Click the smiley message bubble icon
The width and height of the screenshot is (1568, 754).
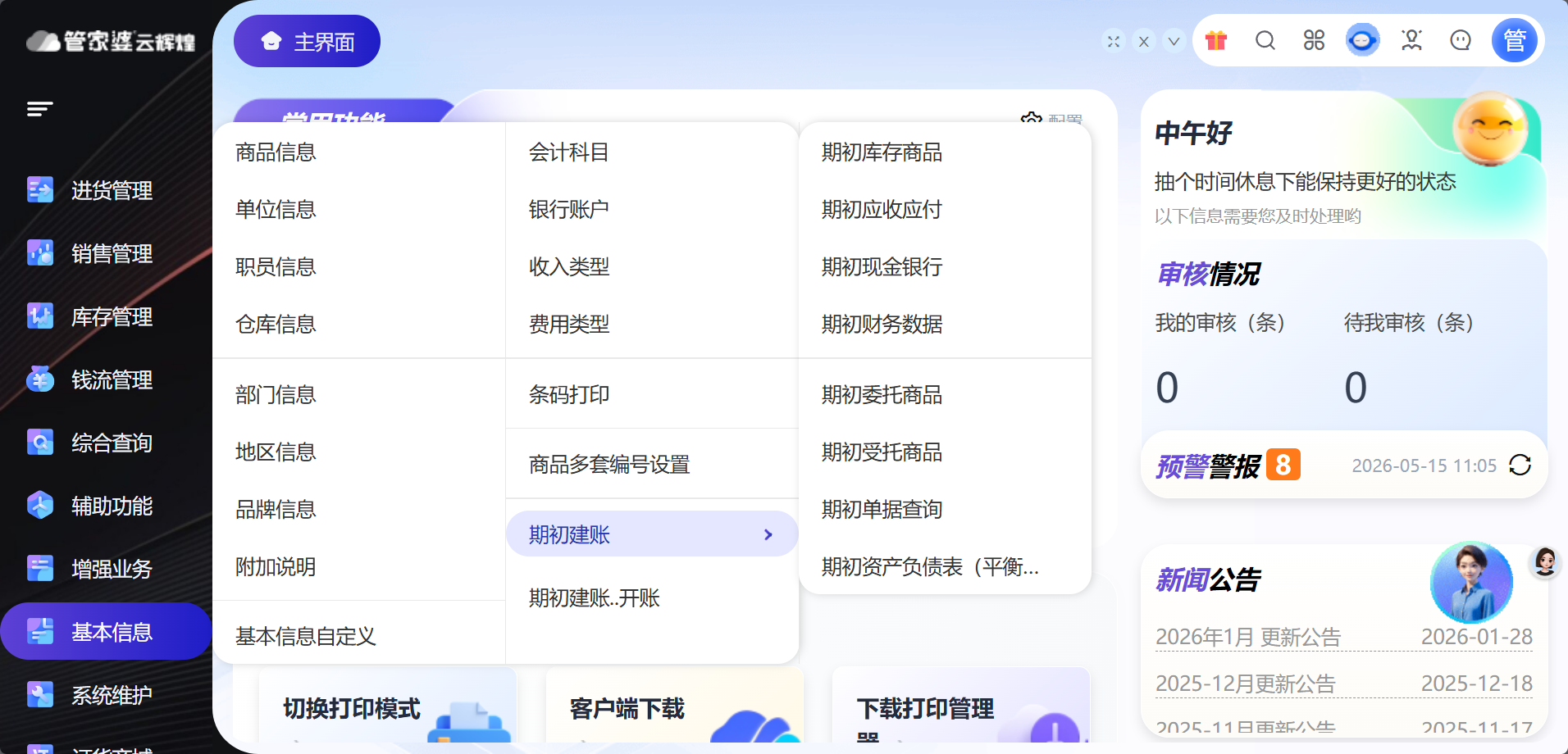coord(1461,40)
